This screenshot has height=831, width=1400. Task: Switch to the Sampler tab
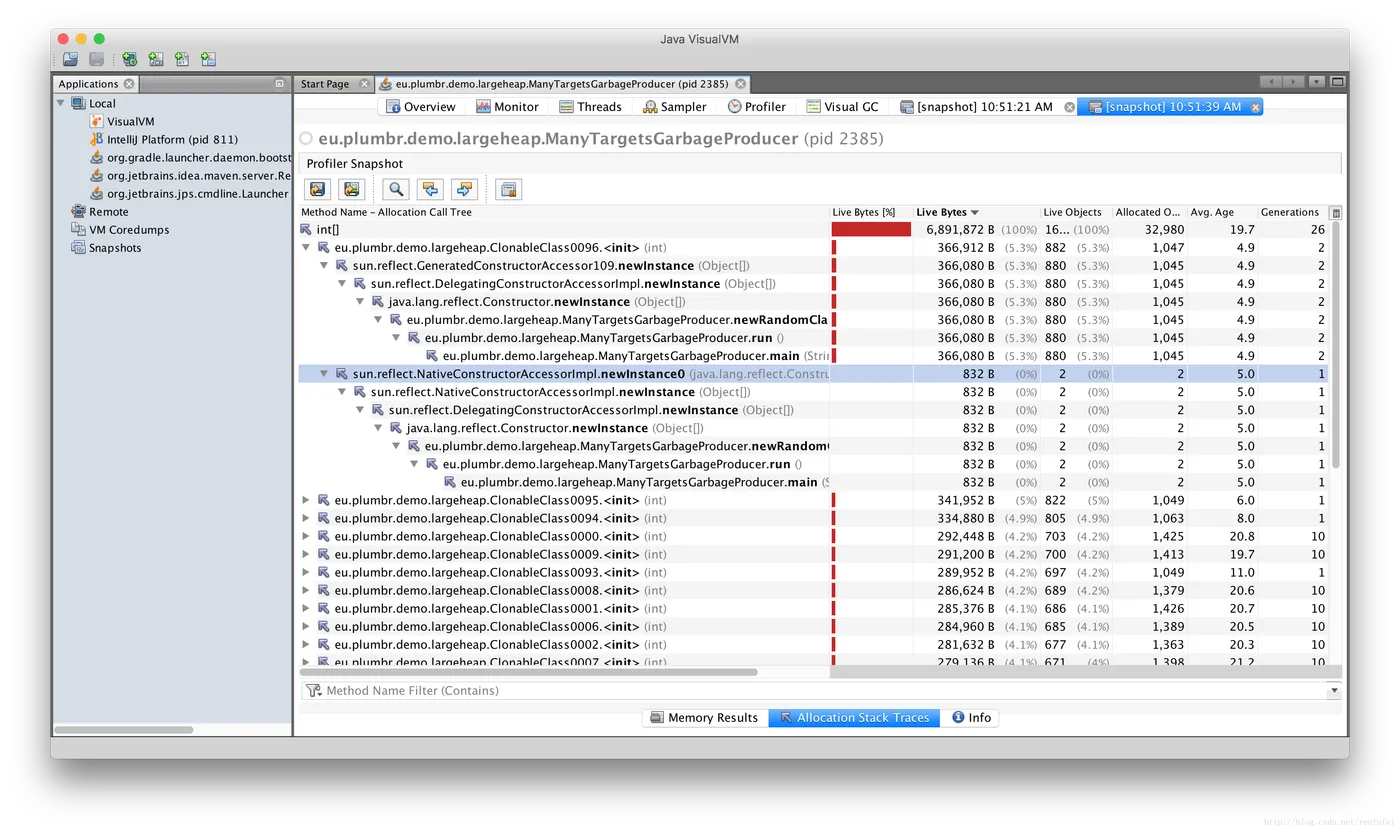coord(675,107)
